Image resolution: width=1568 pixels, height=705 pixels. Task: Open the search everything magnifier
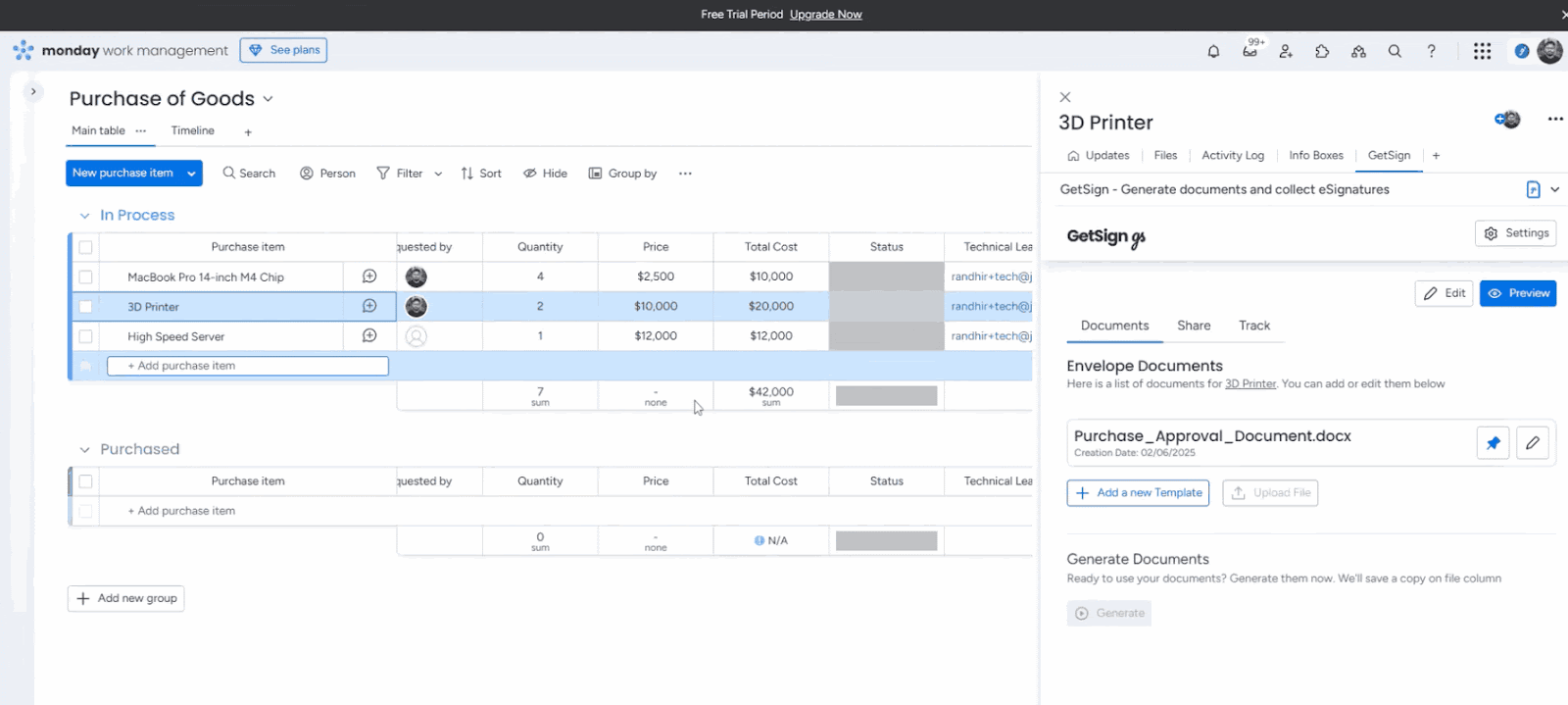coord(1395,51)
